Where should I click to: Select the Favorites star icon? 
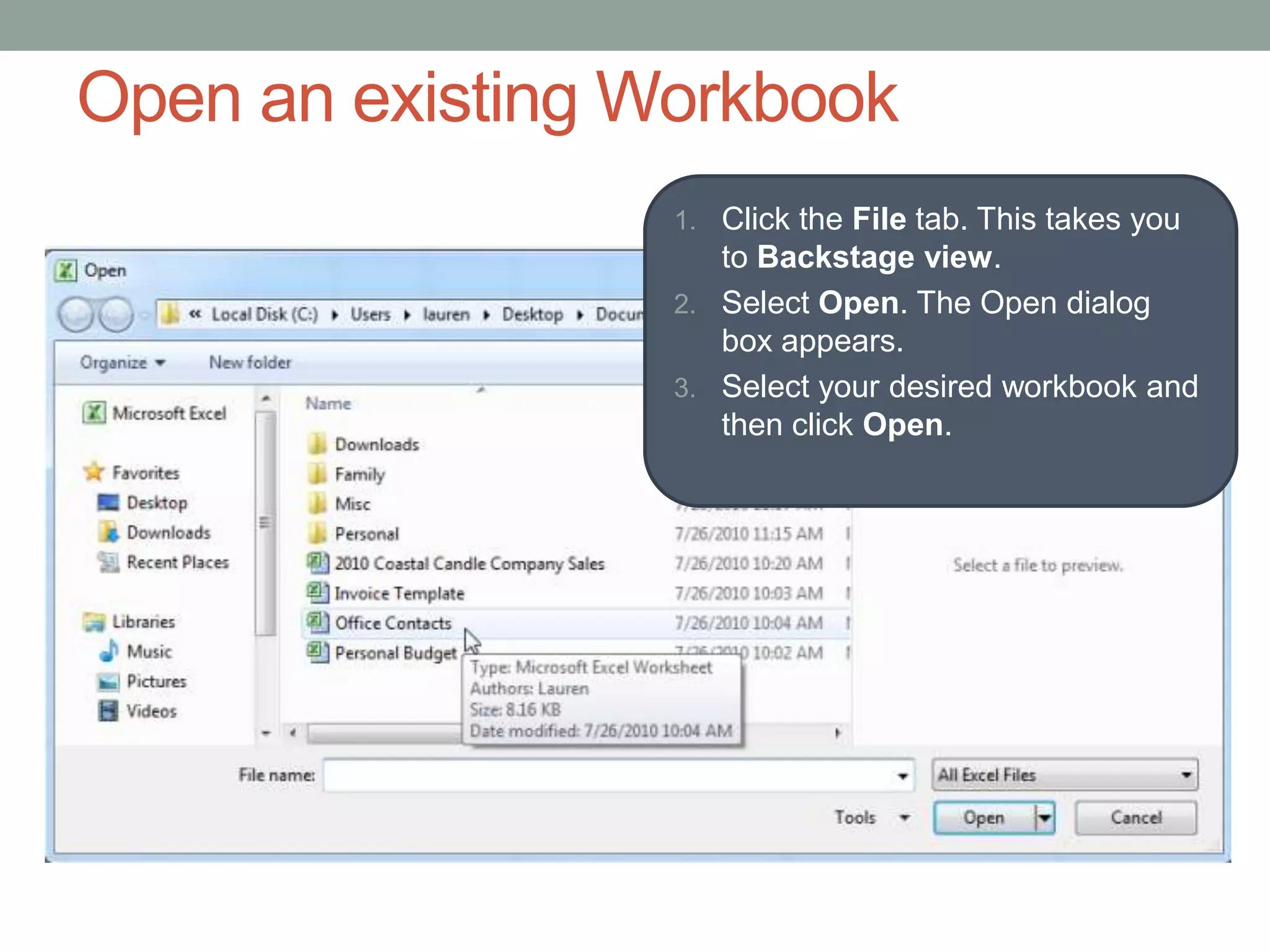[94, 472]
